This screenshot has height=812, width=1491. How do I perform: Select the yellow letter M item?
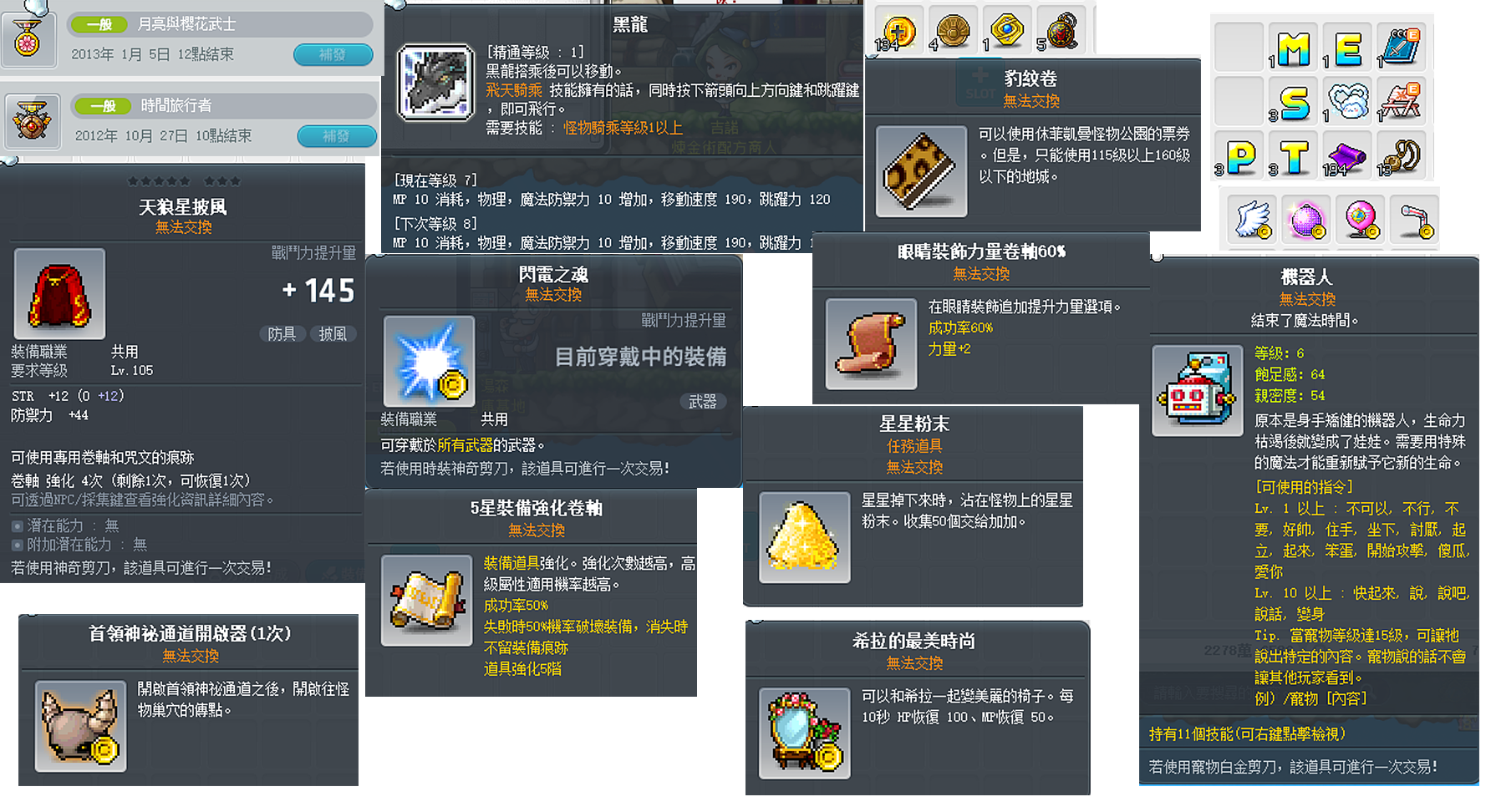(1293, 48)
